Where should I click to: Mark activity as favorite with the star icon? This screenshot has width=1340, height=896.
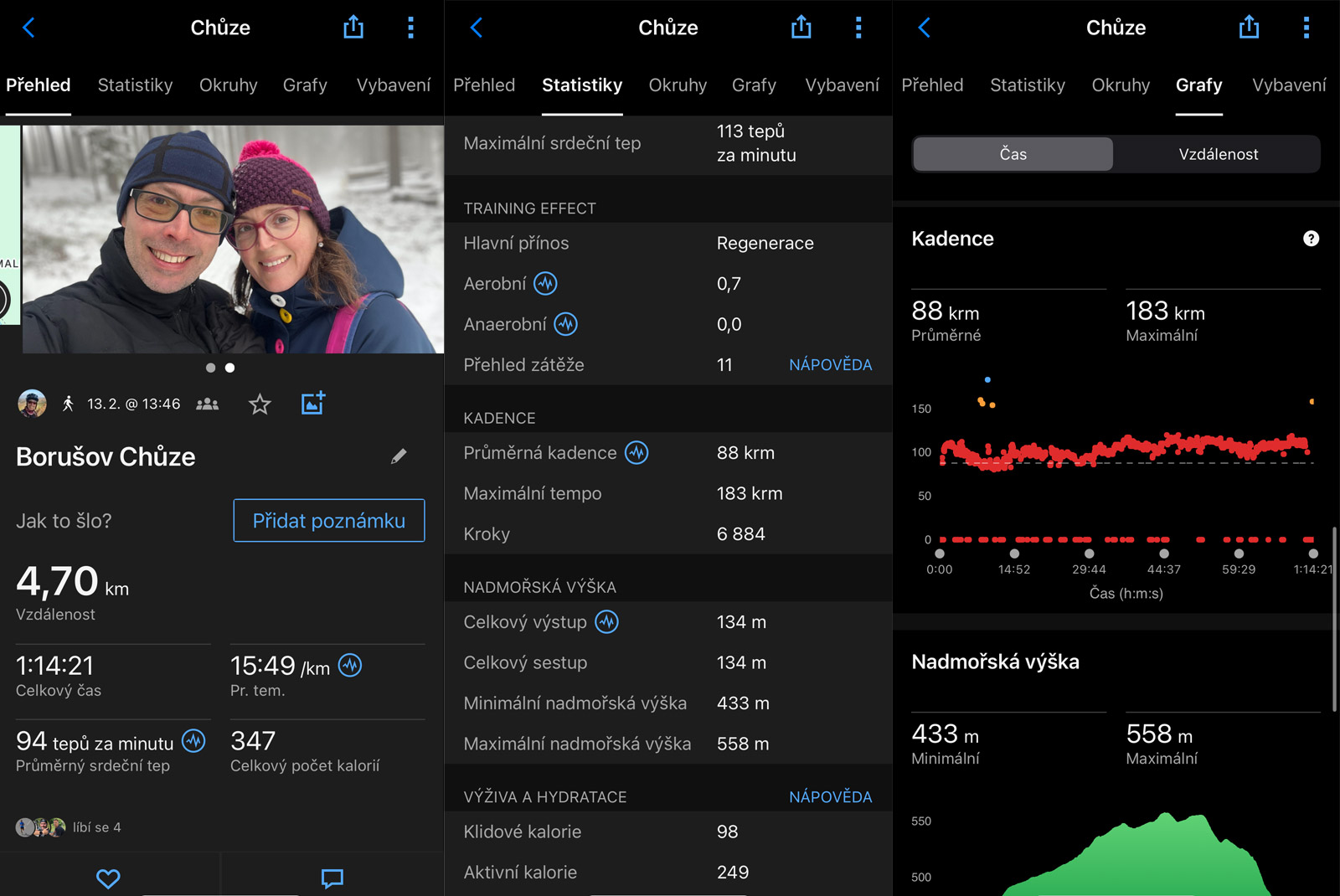click(x=260, y=404)
